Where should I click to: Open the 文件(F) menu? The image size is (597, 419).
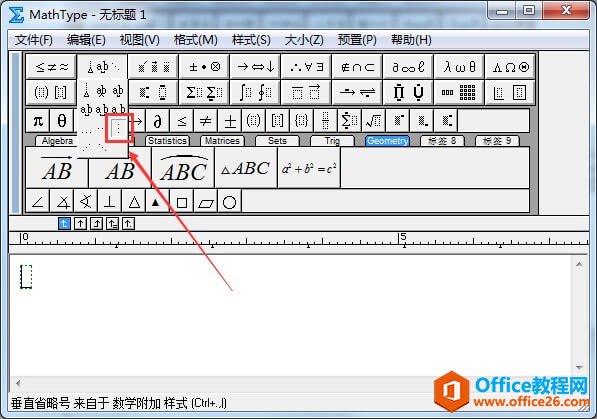(x=34, y=40)
